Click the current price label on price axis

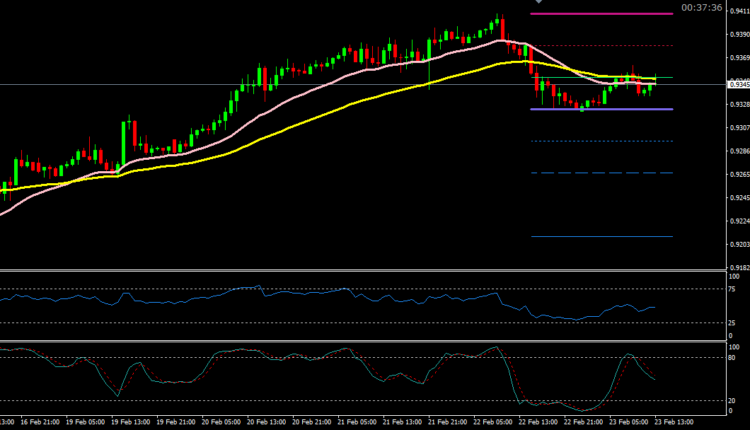click(x=739, y=84)
